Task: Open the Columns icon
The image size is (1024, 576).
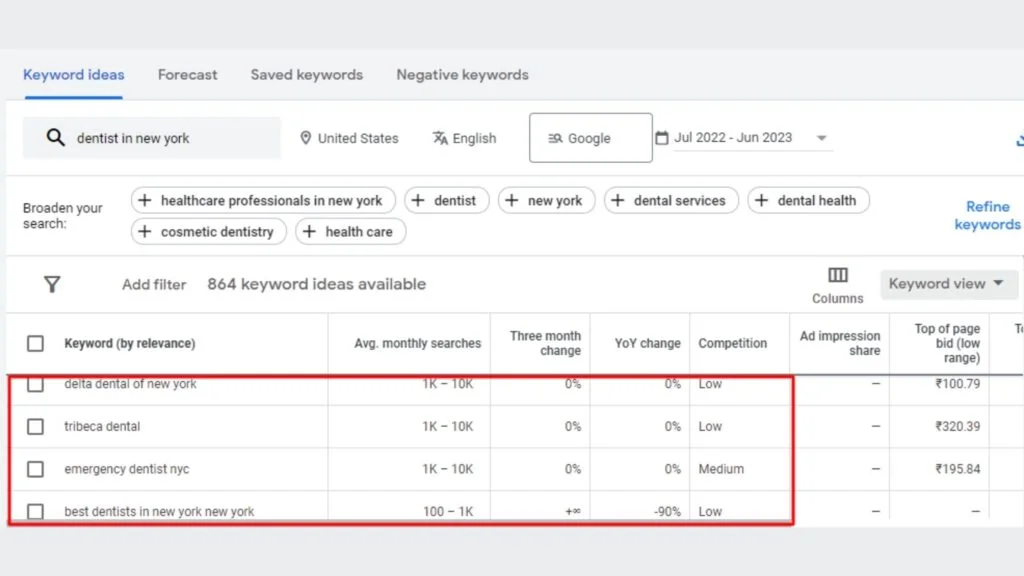Action: (x=838, y=275)
